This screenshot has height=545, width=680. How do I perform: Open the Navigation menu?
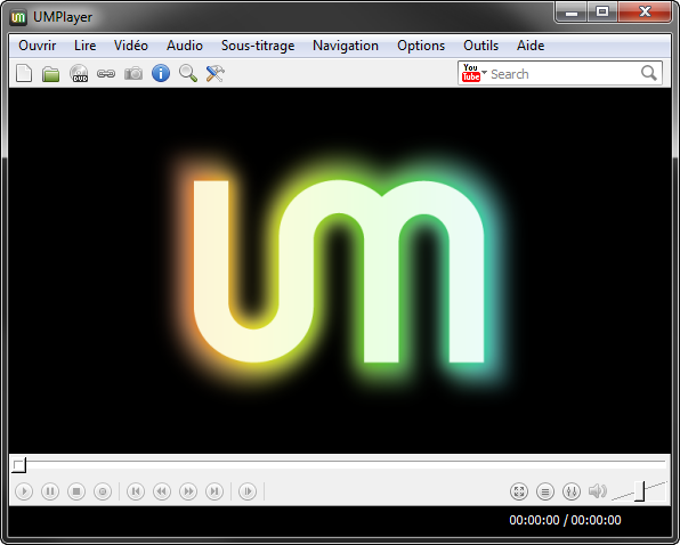click(346, 46)
